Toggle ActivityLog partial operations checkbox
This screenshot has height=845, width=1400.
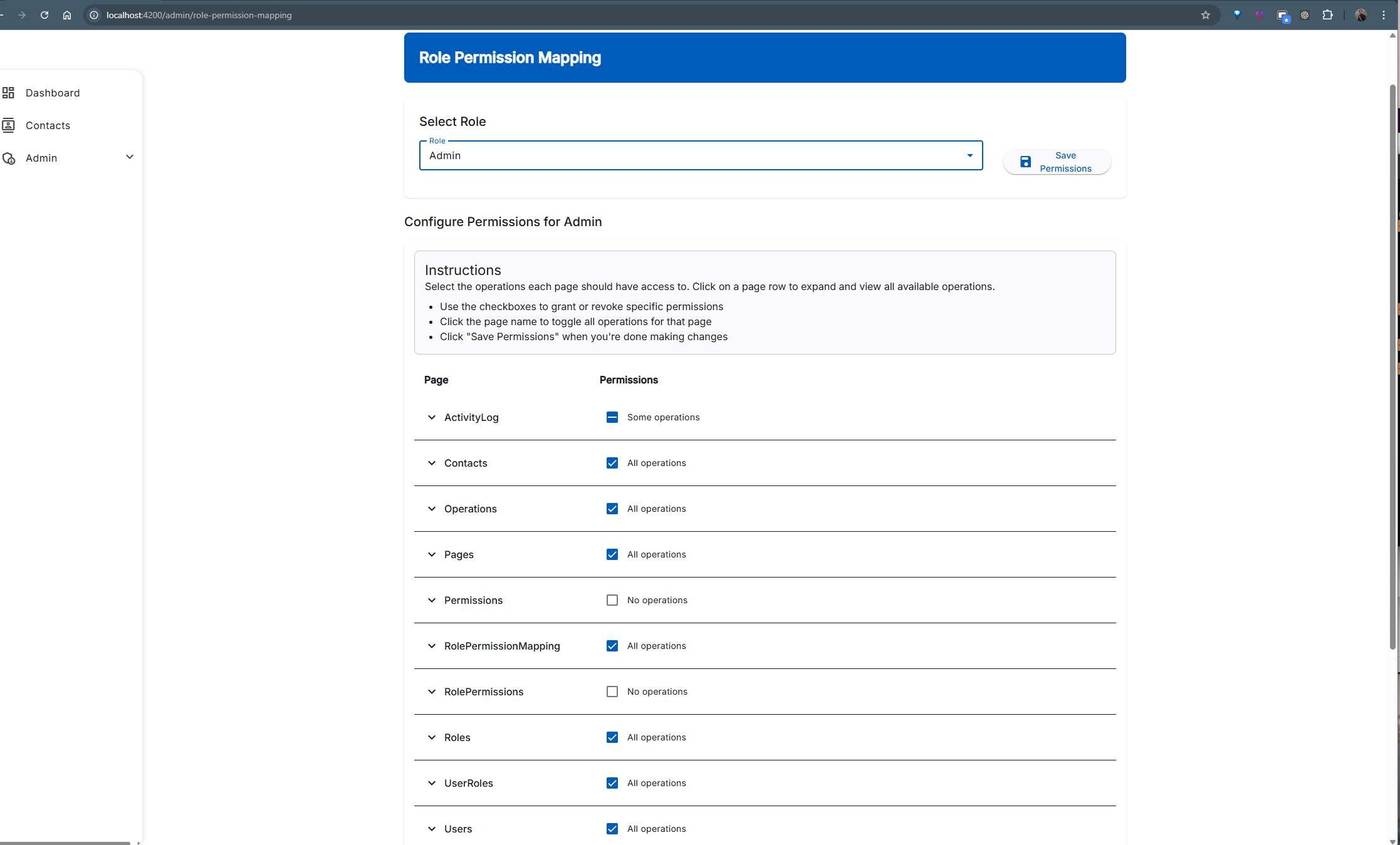[x=612, y=417]
